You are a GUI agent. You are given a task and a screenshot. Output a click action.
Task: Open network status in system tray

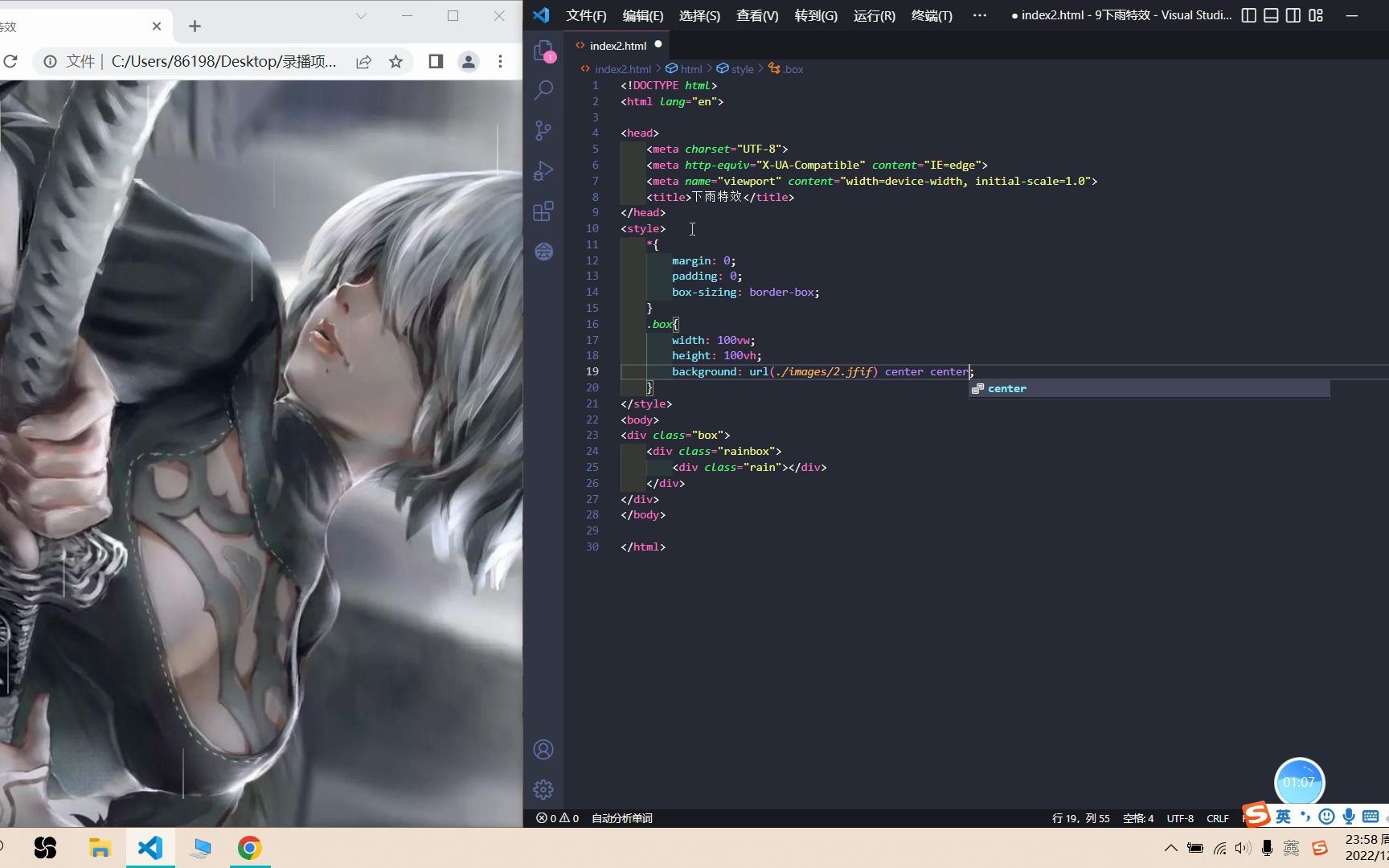[1220, 848]
